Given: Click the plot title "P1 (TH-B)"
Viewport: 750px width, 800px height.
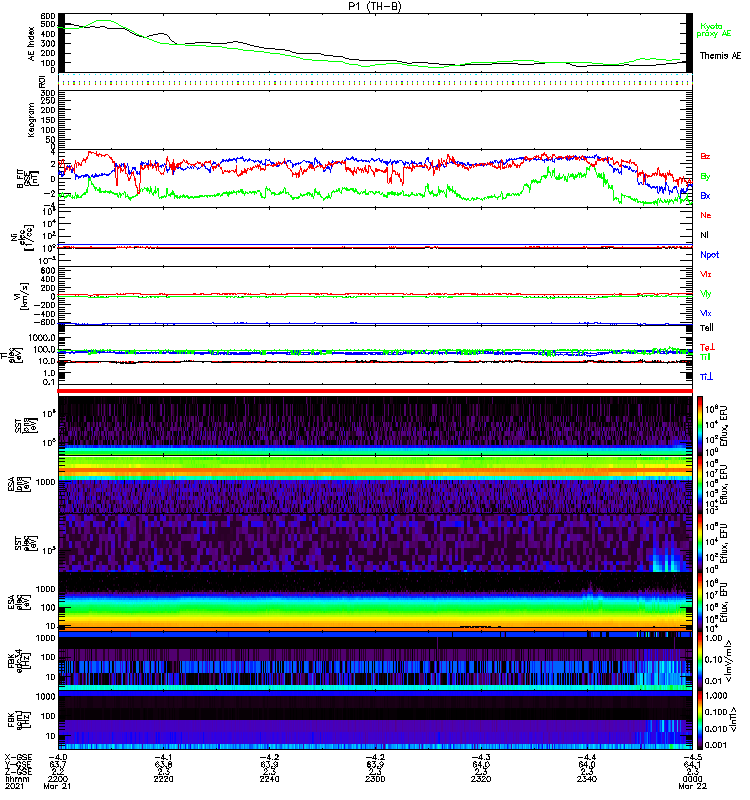Looking at the screenshot, I should (x=374, y=6).
